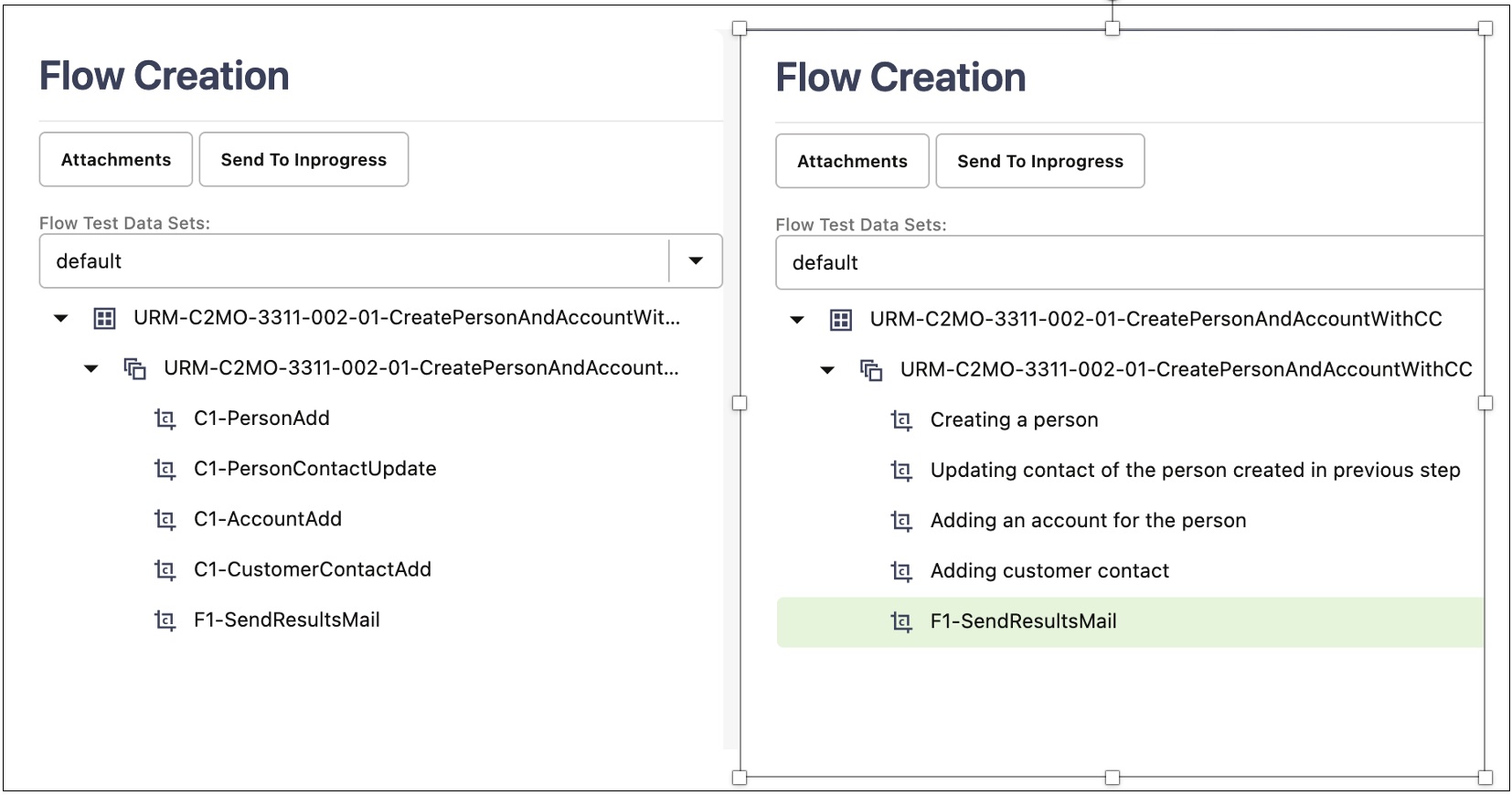Screen dimensions: 1512x795
Task: Click the Attachments button in the left pane
Action: pyautogui.click(x=116, y=160)
